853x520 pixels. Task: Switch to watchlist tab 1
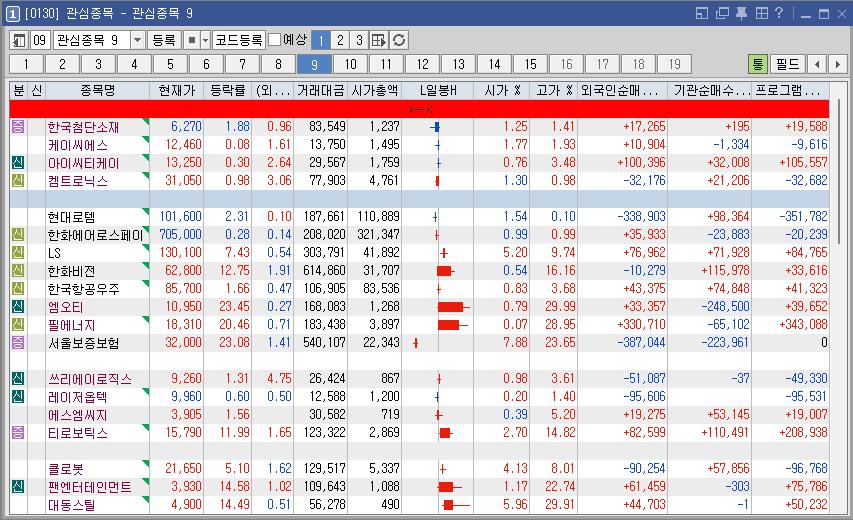click(26, 64)
